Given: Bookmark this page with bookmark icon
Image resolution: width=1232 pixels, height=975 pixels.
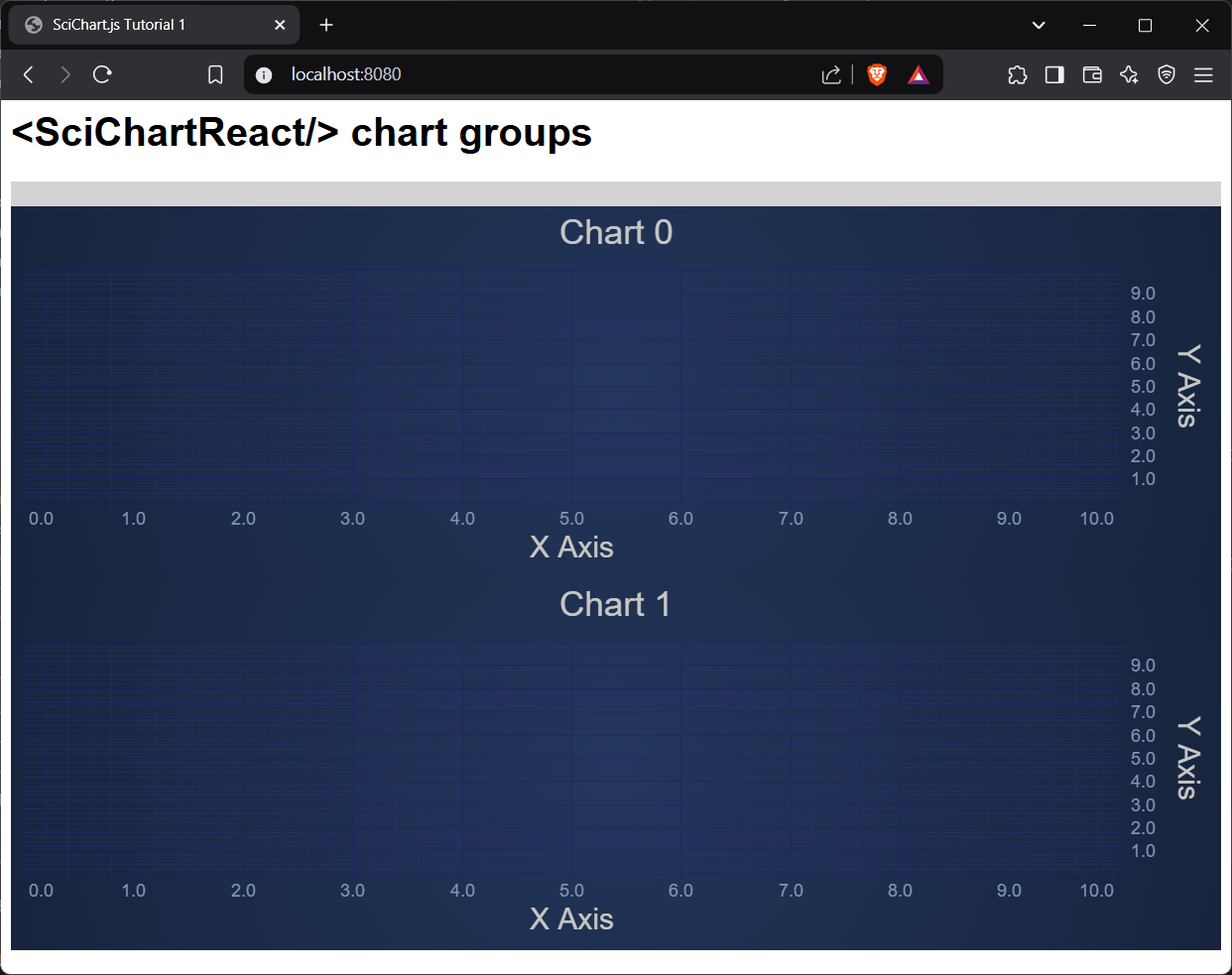Looking at the screenshot, I should (x=215, y=74).
